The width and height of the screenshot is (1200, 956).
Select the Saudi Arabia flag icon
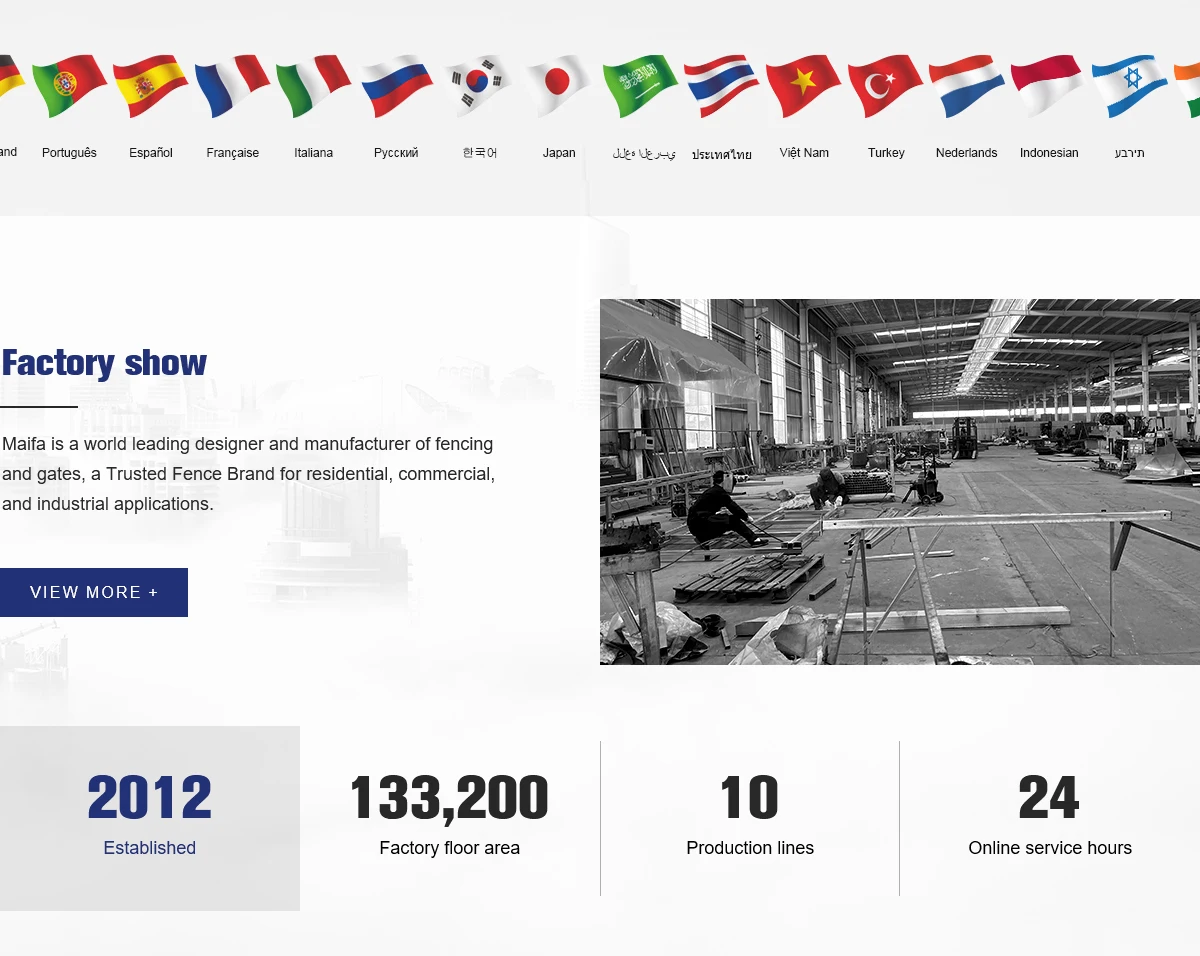[641, 85]
